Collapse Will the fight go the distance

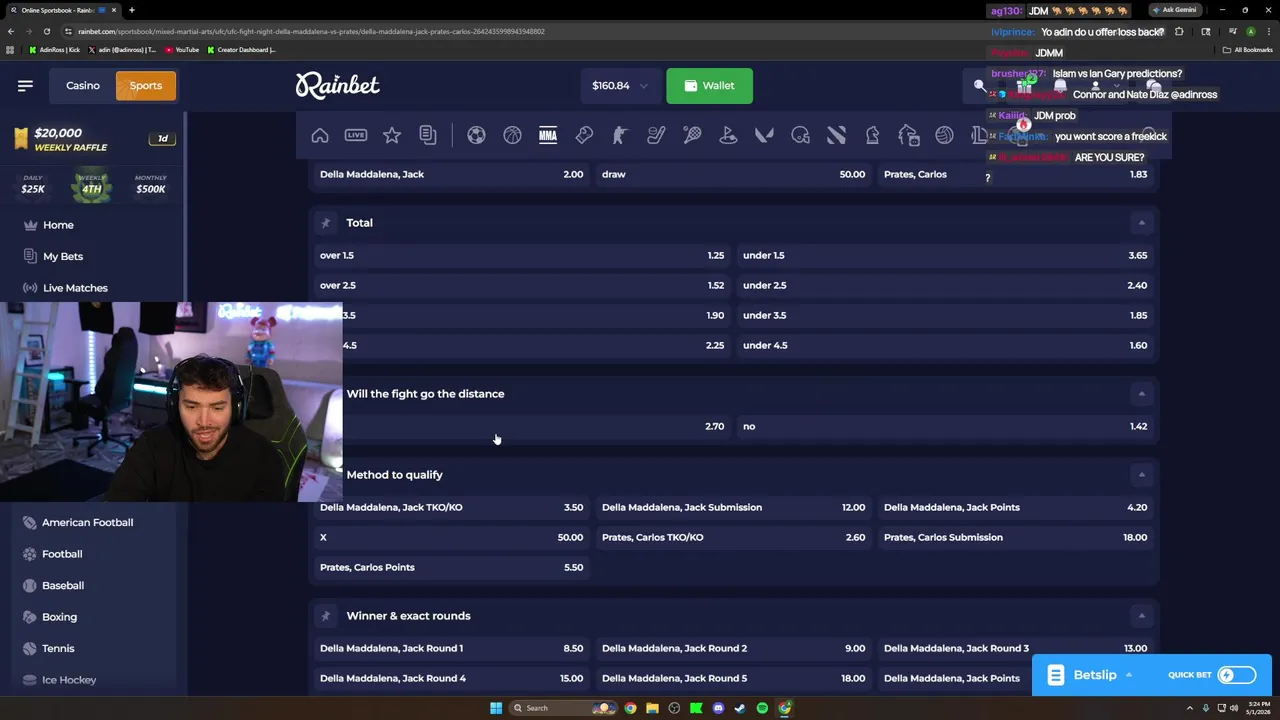[x=1141, y=394]
